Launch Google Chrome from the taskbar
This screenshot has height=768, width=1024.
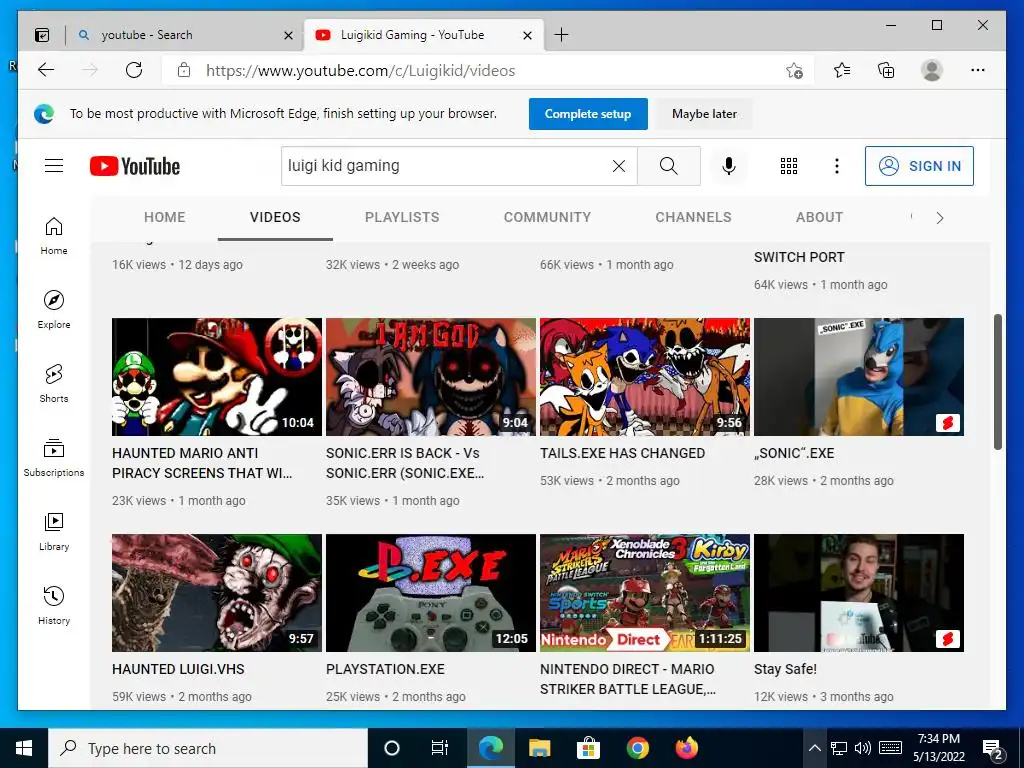pyautogui.click(x=637, y=748)
